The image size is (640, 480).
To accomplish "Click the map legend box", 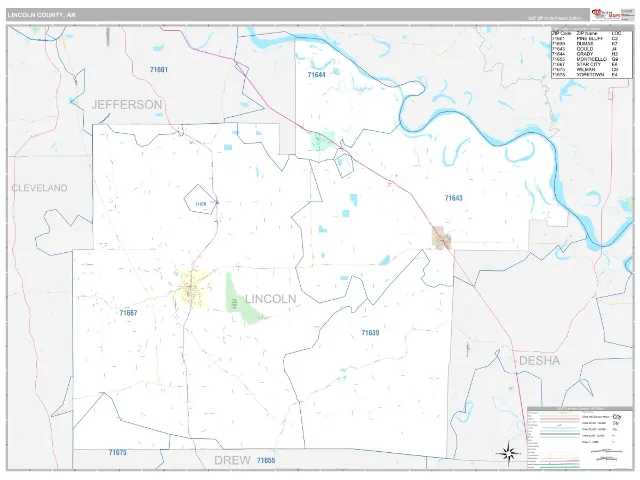I will coord(580,438).
